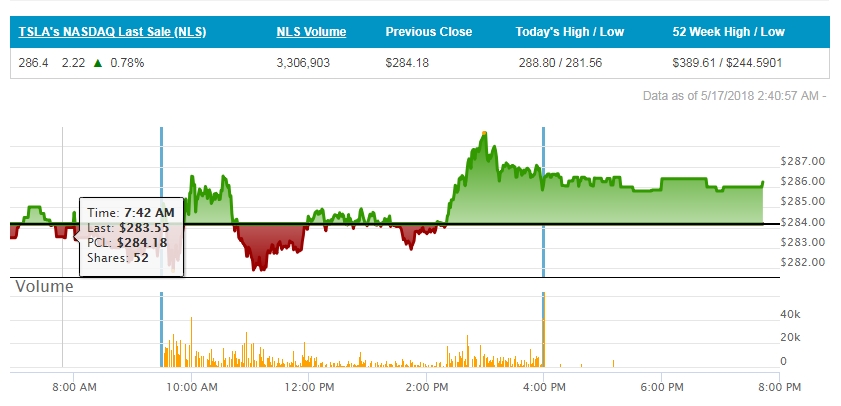Select the 6:00 PM time axis label
The width and height of the screenshot is (841, 406).
click(x=662, y=387)
